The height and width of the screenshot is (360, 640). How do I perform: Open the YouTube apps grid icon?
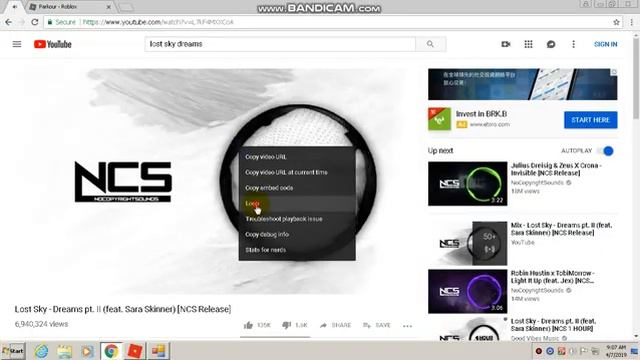click(528, 44)
